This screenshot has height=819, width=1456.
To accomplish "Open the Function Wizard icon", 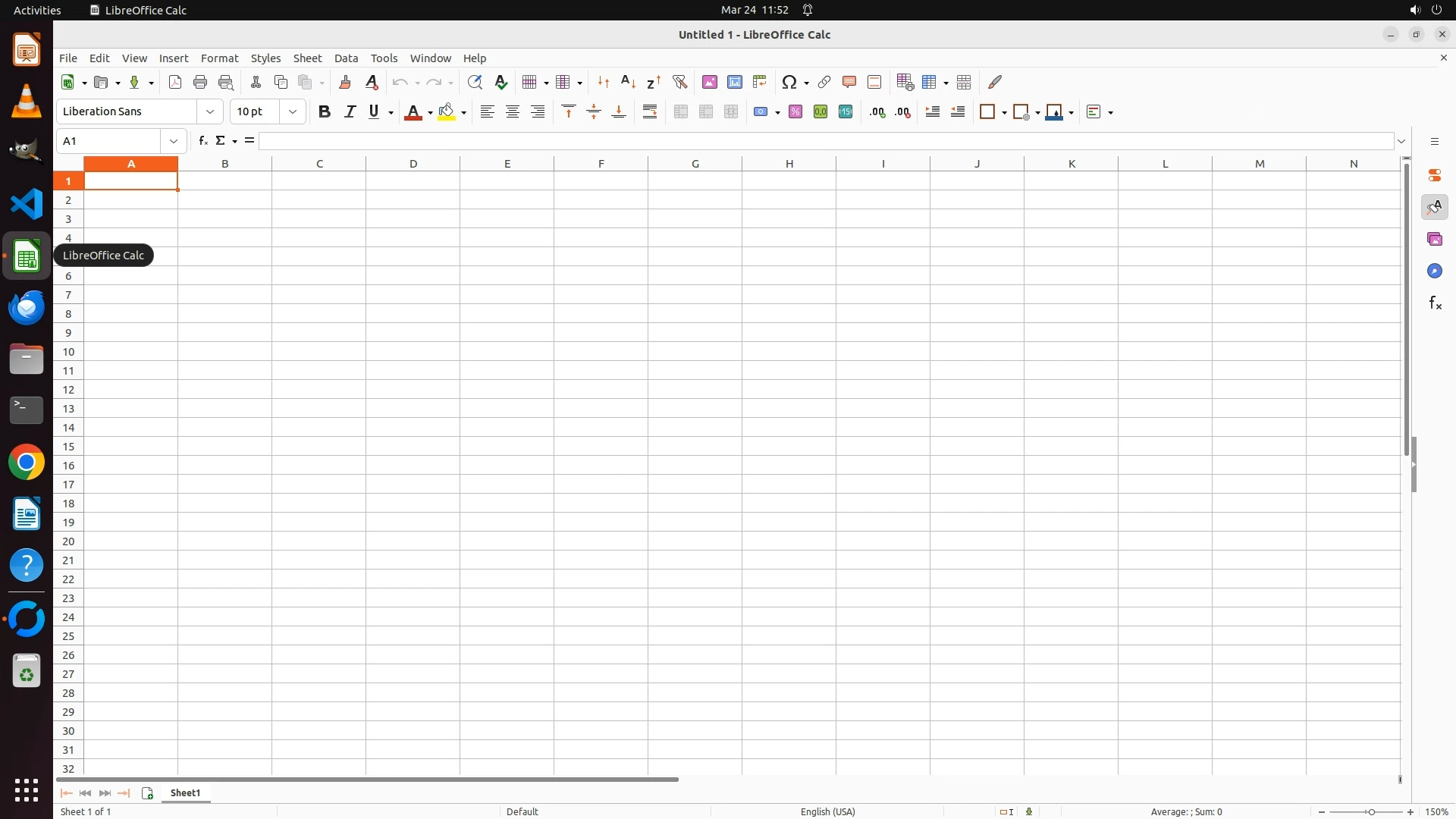I will (x=202, y=141).
